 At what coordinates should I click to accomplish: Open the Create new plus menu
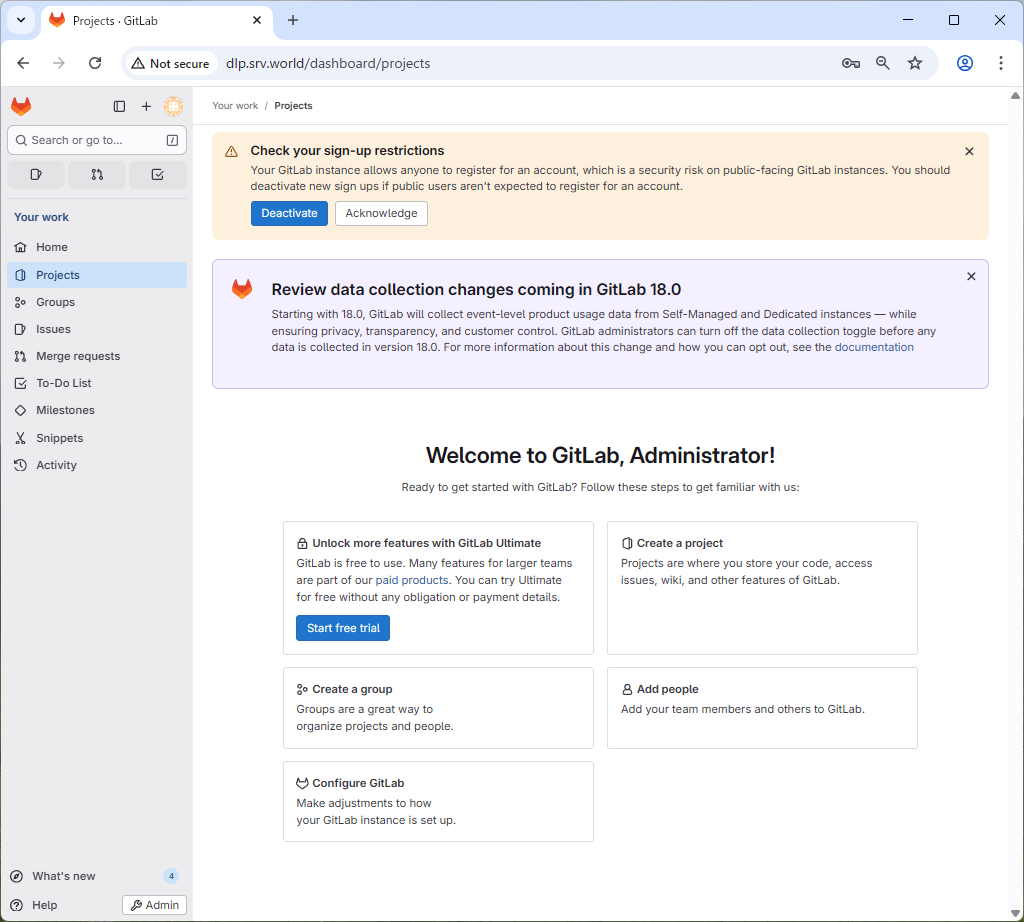pos(146,106)
